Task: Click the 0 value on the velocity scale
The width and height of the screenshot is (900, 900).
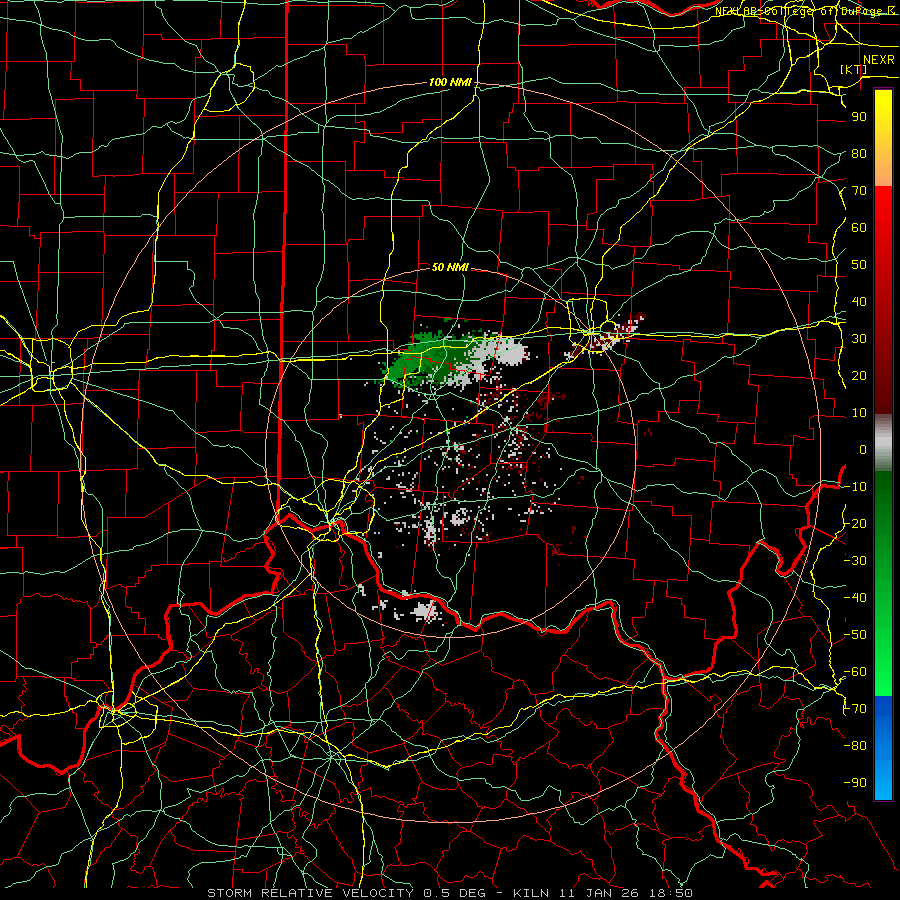Action: coord(863,450)
